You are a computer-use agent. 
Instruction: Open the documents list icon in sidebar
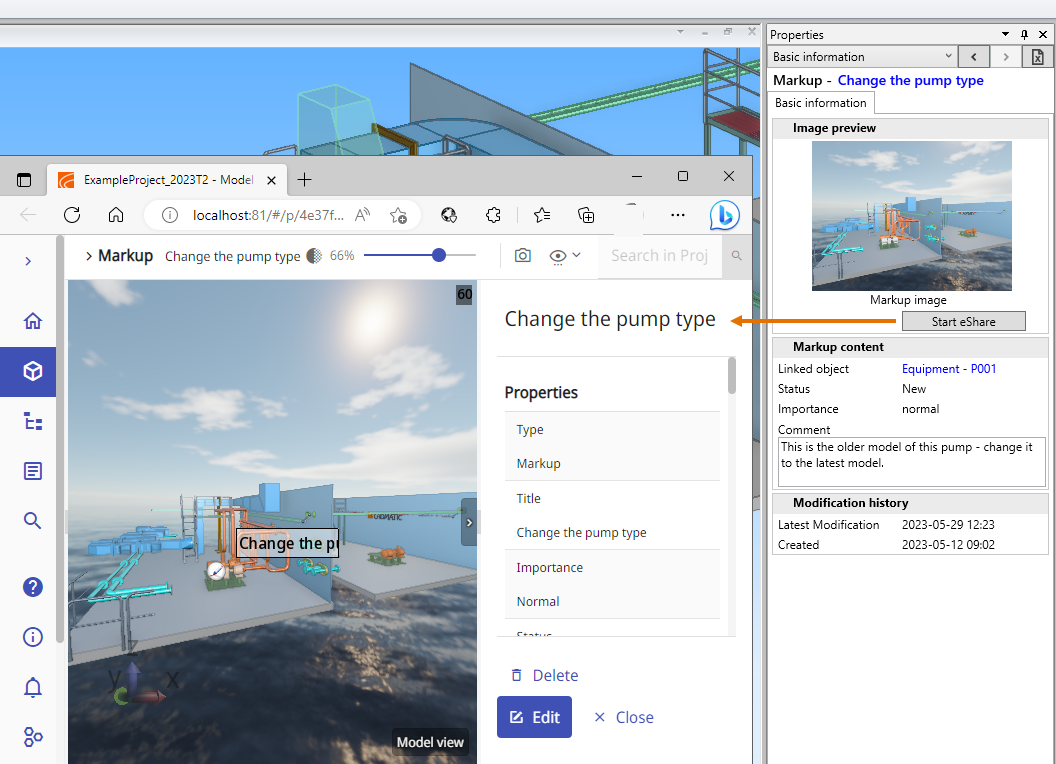click(33, 471)
